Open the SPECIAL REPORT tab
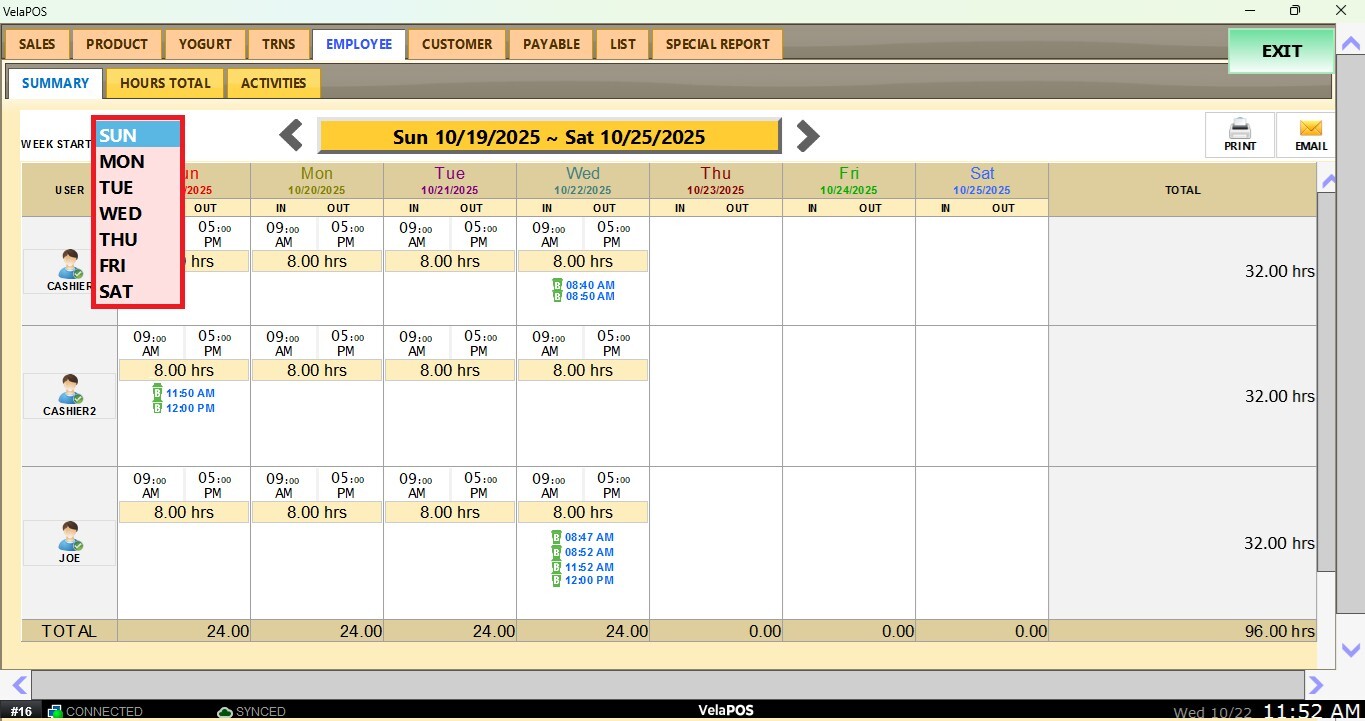Viewport: 1365px width, 721px height. tap(717, 44)
